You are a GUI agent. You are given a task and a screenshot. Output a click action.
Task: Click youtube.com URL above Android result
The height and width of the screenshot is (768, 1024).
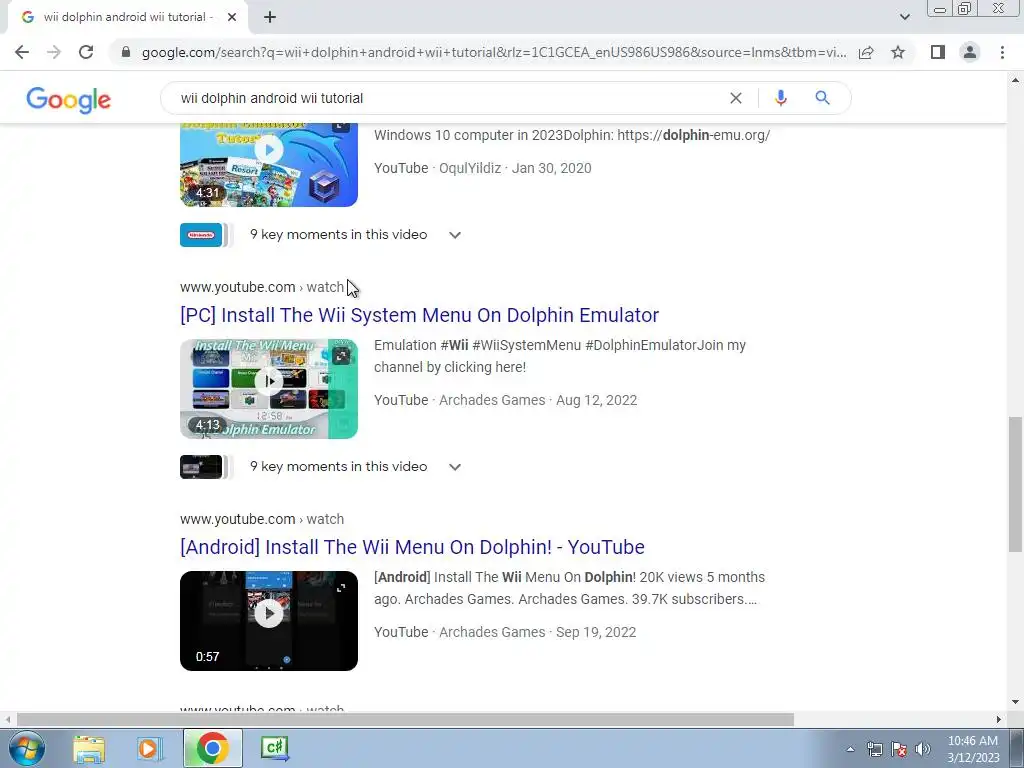coord(262,519)
